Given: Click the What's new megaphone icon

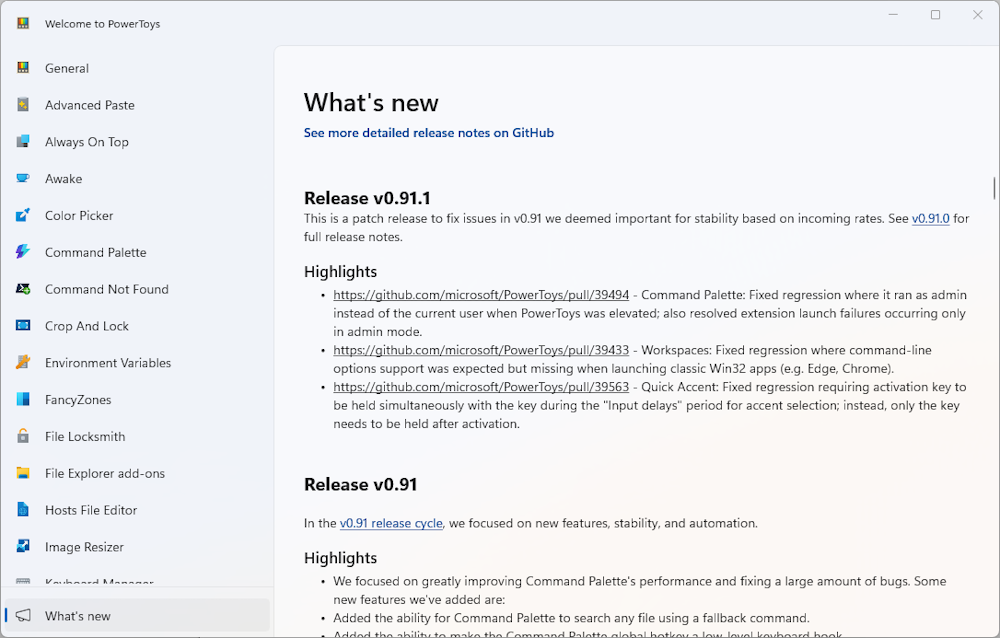Looking at the screenshot, I should 23,616.
